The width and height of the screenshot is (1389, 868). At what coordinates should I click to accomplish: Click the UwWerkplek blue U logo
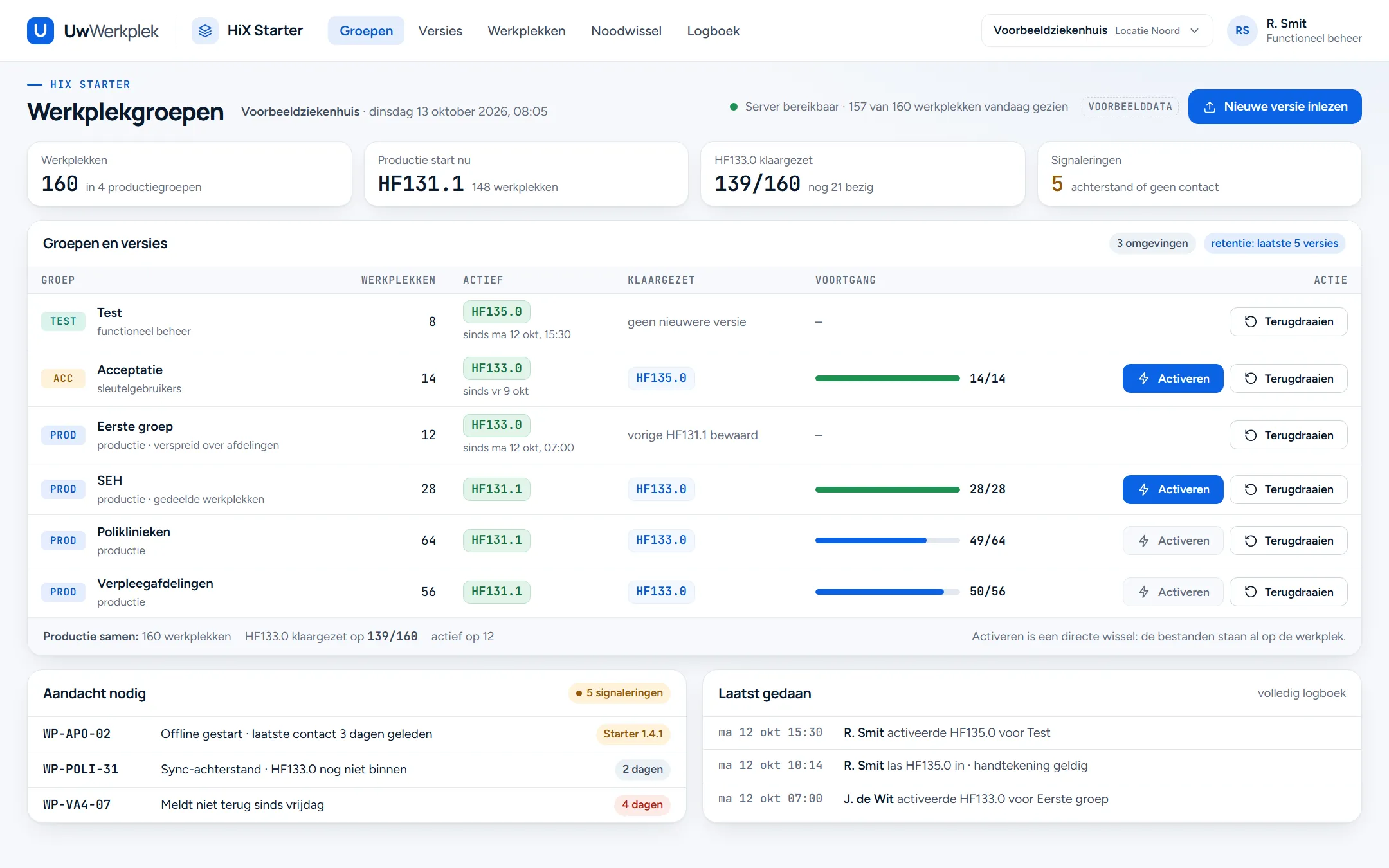click(x=40, y=30)
